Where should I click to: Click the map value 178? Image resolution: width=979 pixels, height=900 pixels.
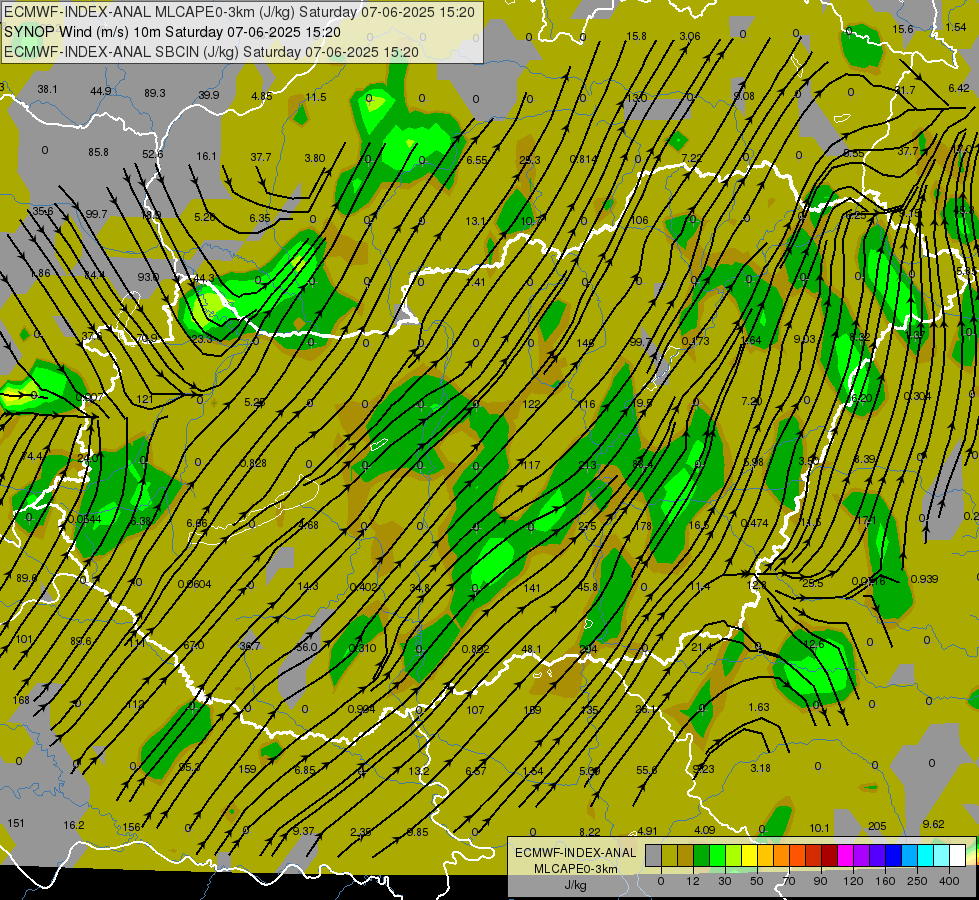[643, 527]
